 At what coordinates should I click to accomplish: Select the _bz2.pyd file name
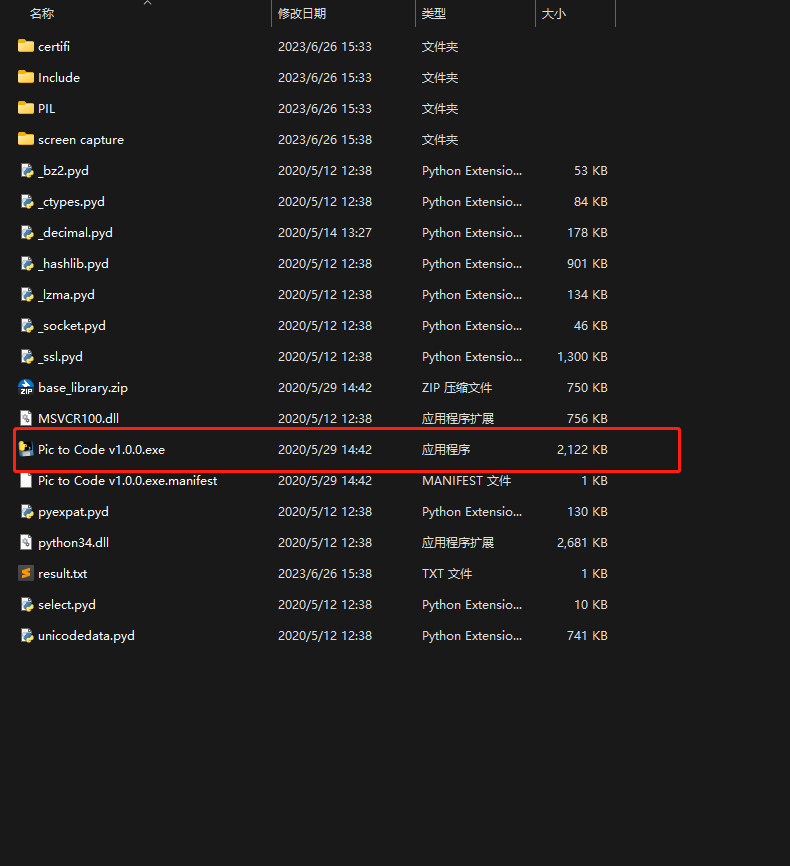tap(63, 171)
